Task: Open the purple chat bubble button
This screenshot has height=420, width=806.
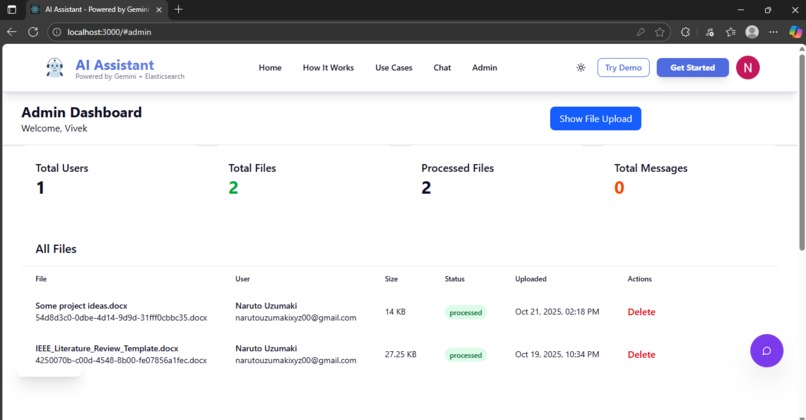Action: (x=766, y=351)
